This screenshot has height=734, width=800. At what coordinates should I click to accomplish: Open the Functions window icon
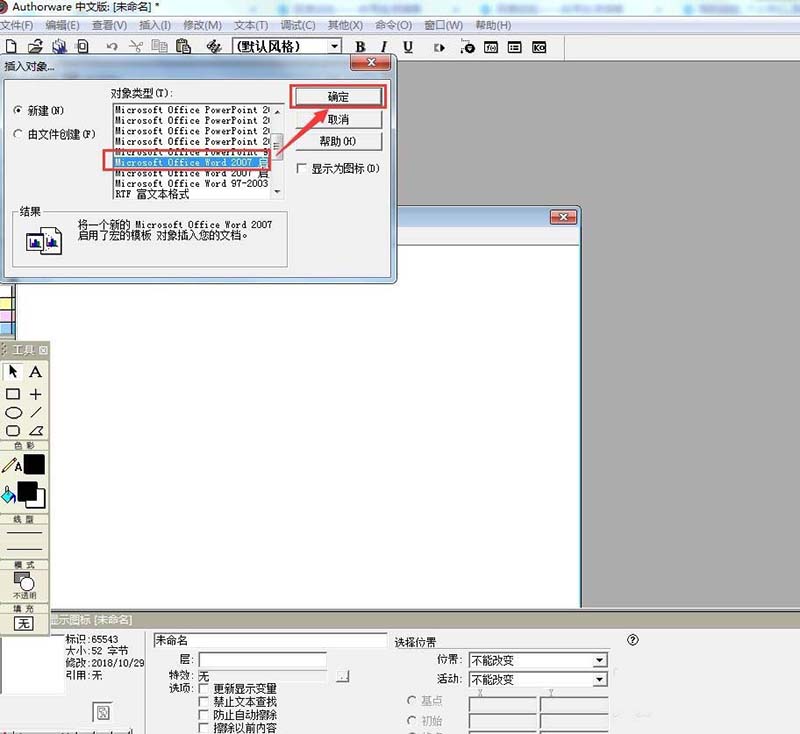(x=491, y=47)
